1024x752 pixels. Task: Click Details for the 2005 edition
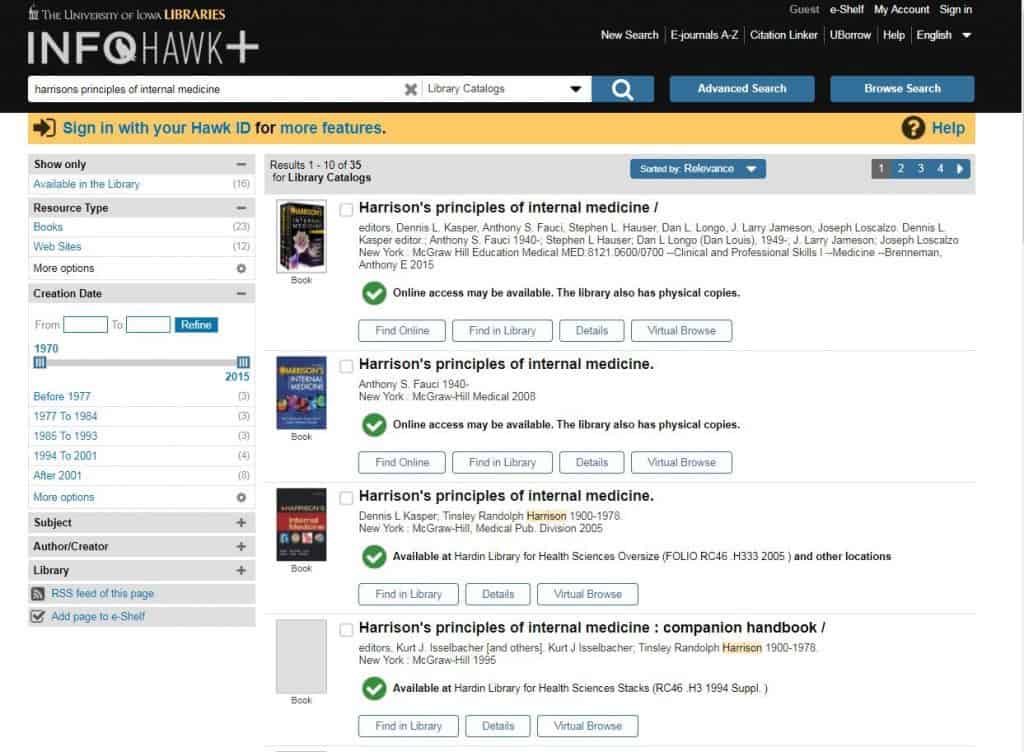pos(498,595)
